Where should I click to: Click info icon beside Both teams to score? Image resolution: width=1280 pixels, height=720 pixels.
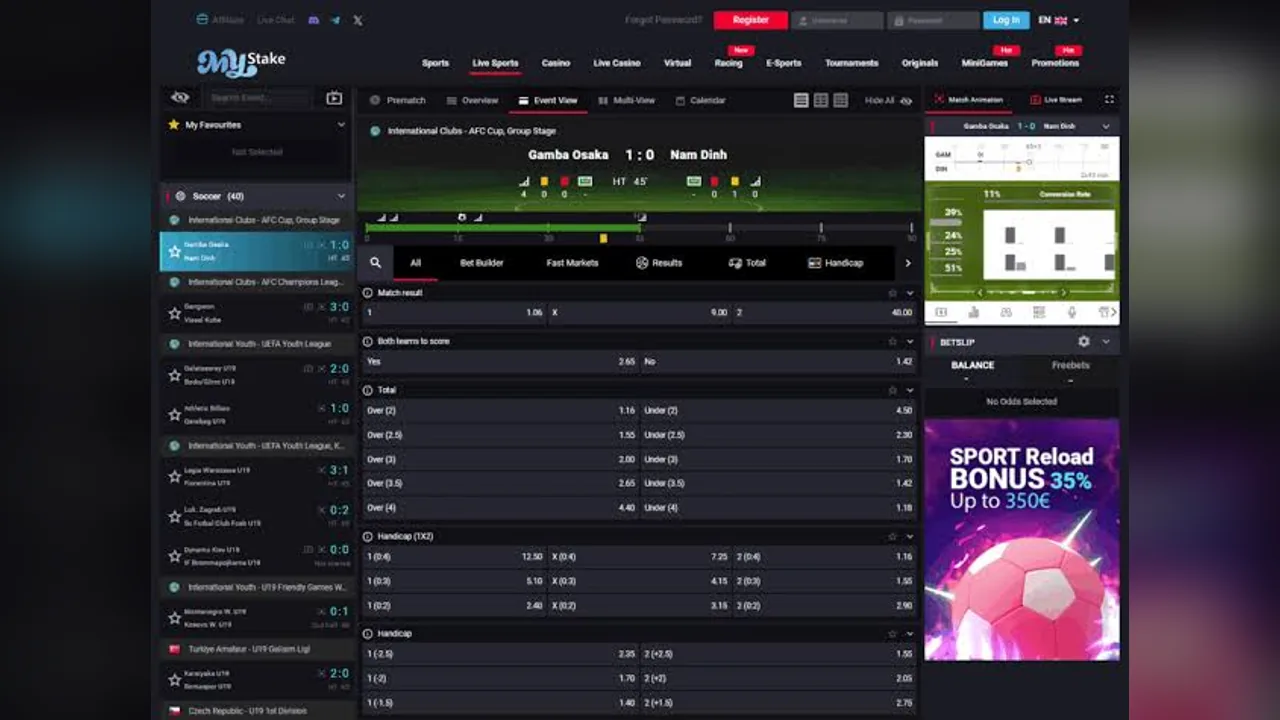click(x=367, y=341)
